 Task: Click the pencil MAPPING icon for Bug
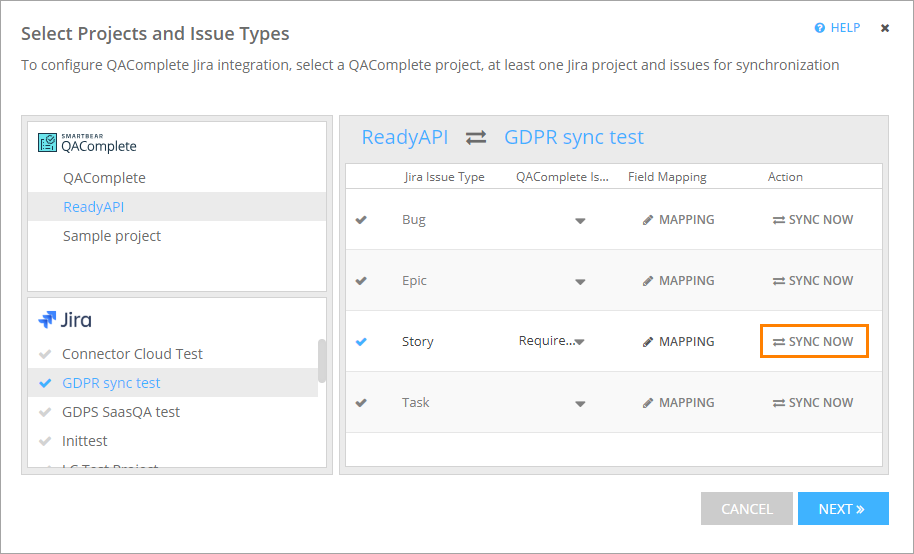click(x=648, y=220)
